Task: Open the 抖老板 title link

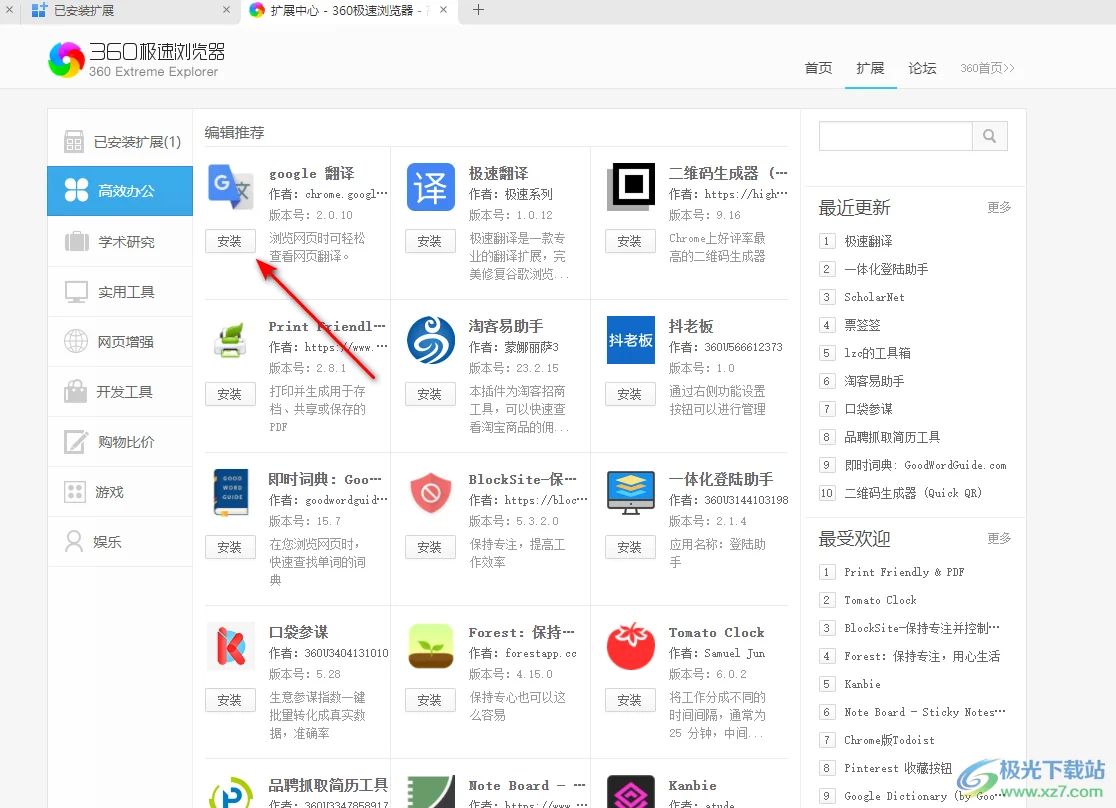Action: 690,326
